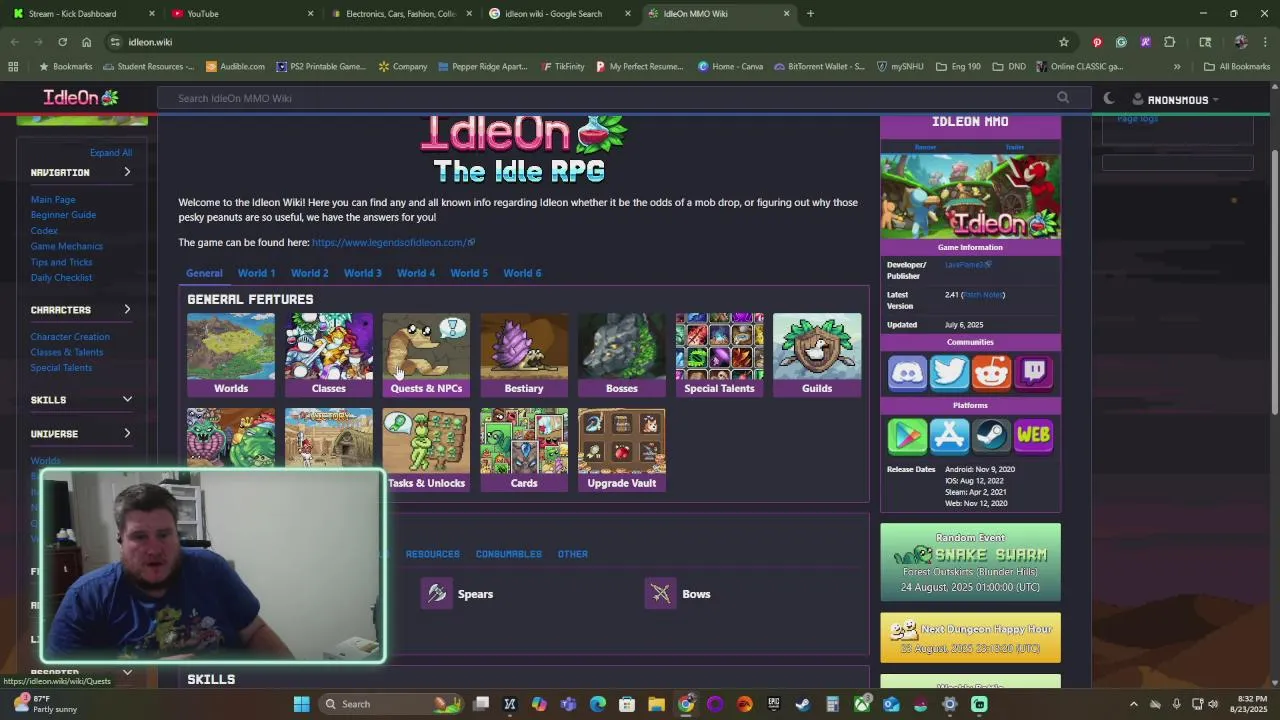Open the Spears weapon icon

point(437,594)
